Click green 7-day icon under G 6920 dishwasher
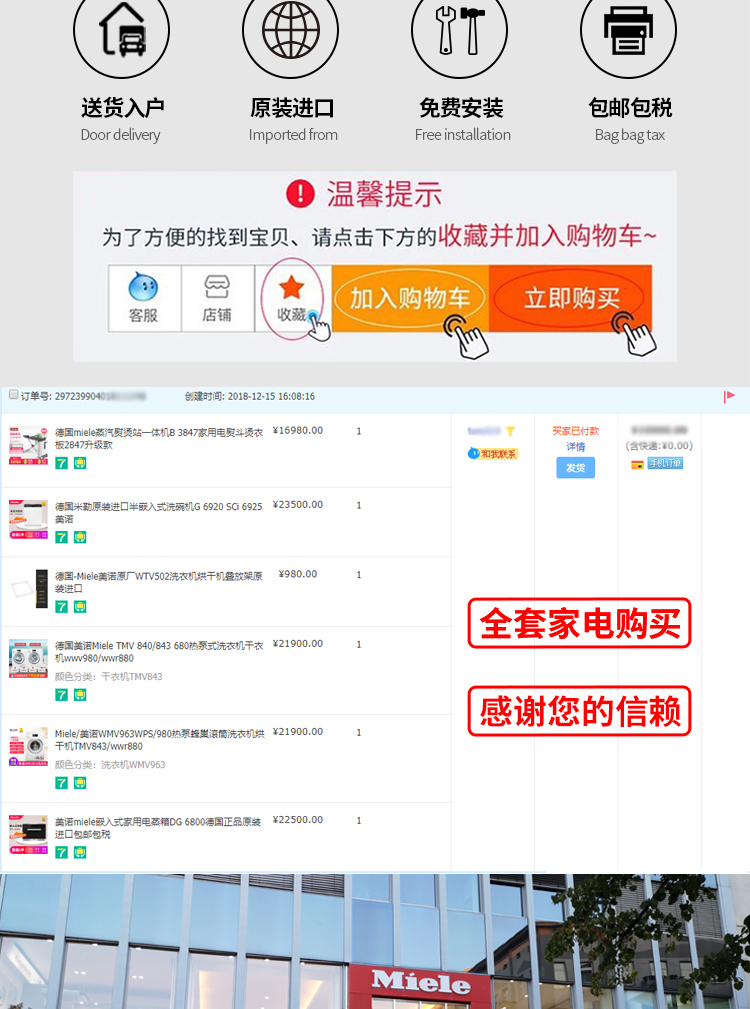 pyautogui.click(x=62, y=537)
